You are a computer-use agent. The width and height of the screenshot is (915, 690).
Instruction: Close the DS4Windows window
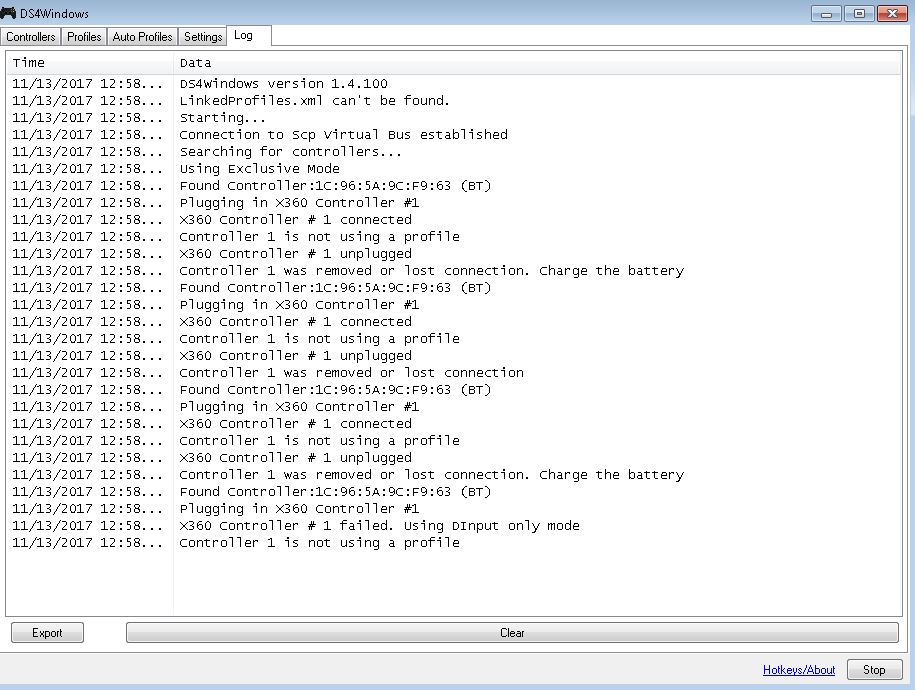[x=892, y=13]
